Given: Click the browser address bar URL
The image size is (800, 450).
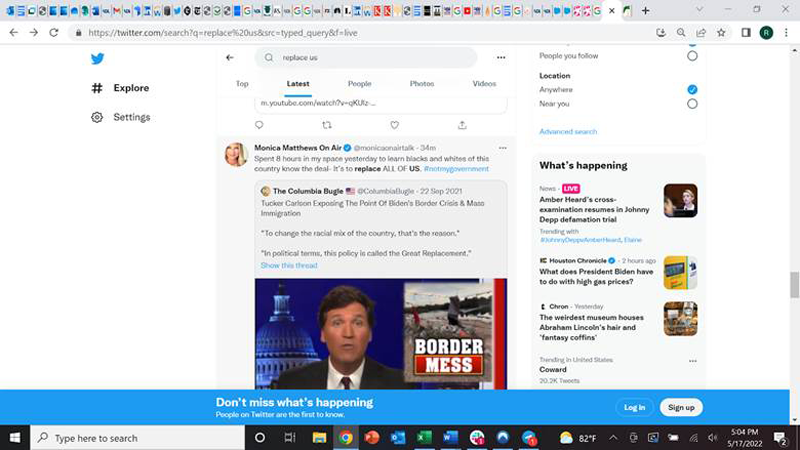Looking at the screenshot, I should (223, 33).
